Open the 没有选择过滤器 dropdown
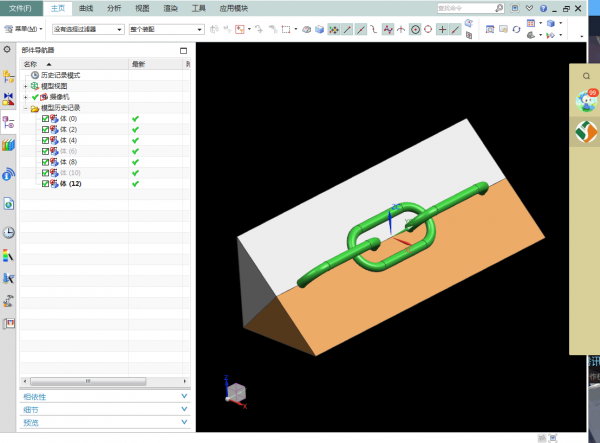Viewport: 600px width, 443px height. tap(88, 29)
